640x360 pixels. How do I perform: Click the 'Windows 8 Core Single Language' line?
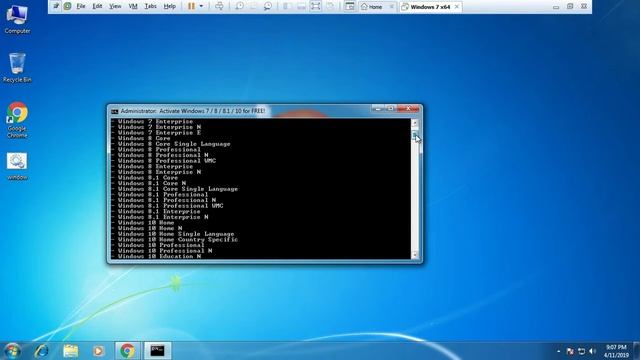coord(174,144)
